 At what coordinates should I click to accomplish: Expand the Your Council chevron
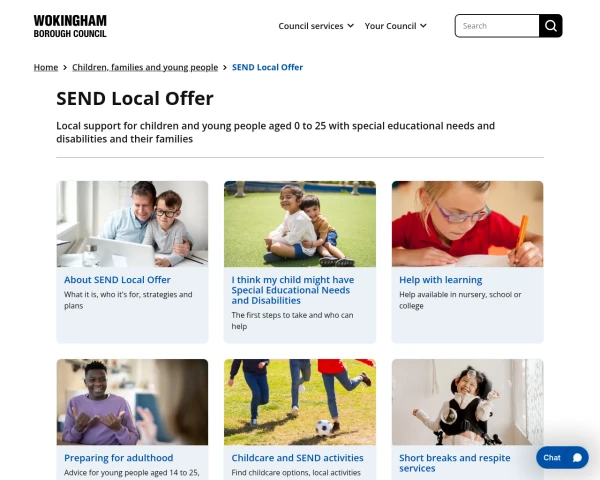pos(423,26)
